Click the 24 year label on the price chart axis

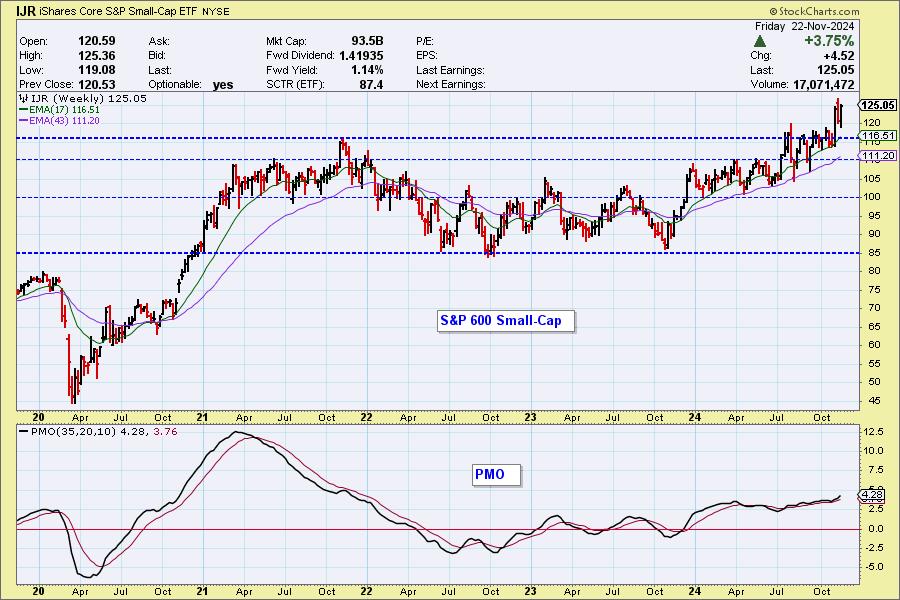click(x=695, y=417)
